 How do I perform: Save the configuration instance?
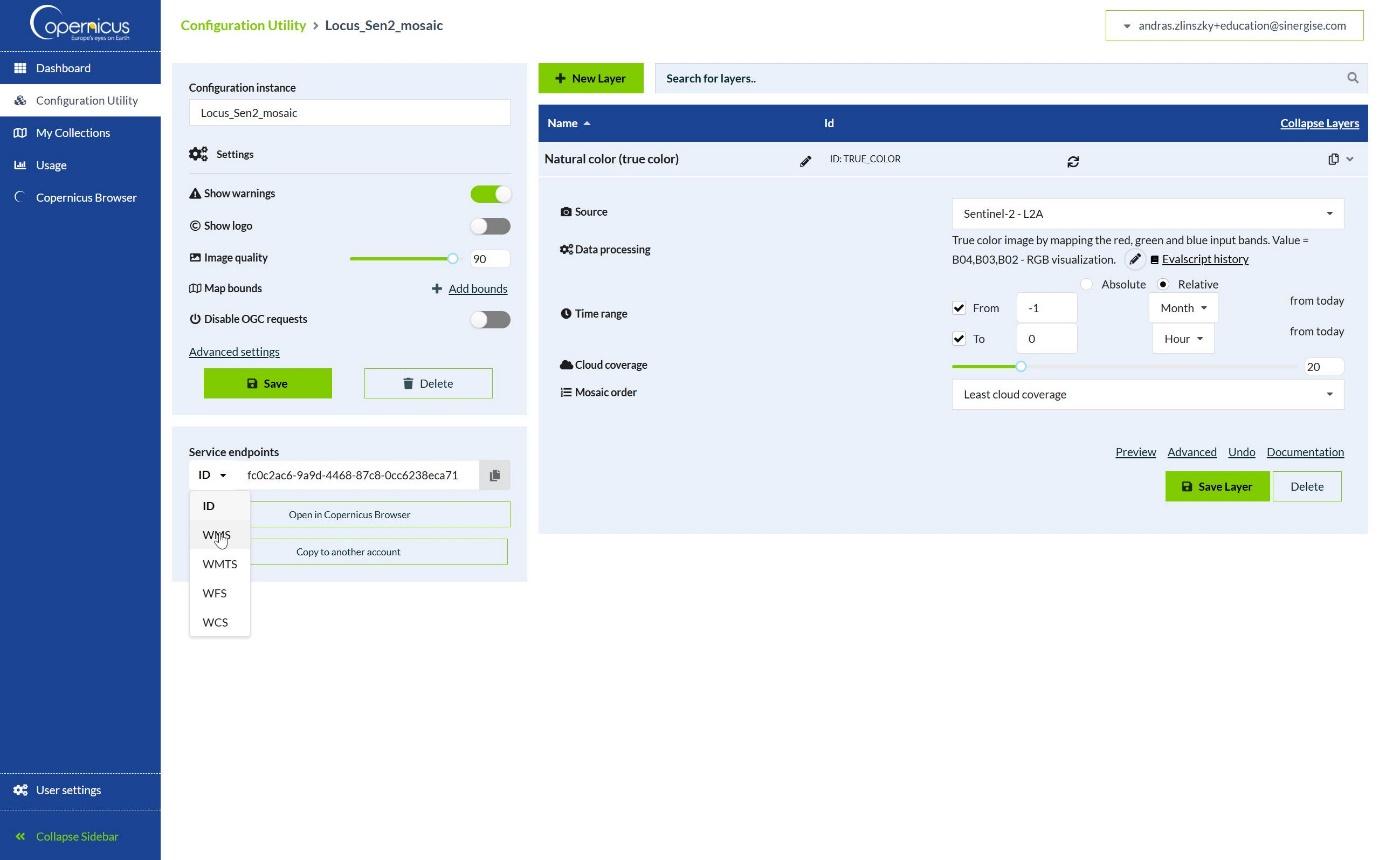[x=268, y=383]
